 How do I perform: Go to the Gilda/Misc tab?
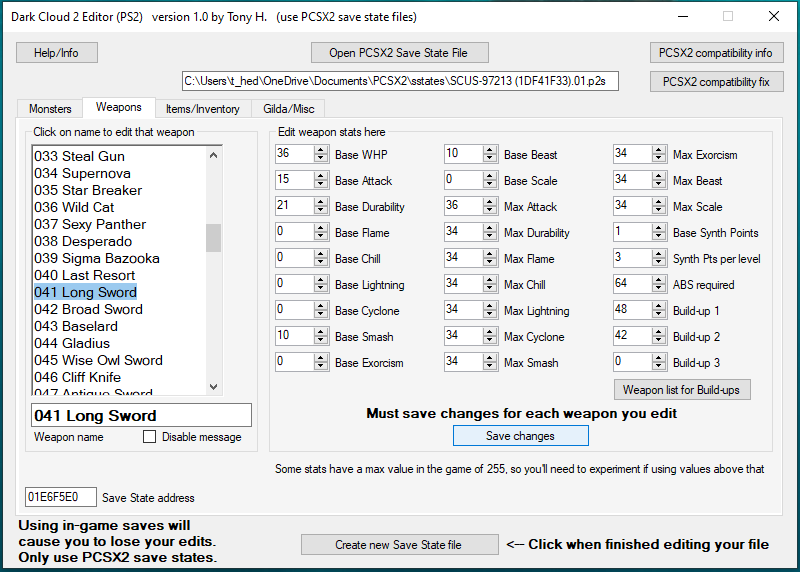point(289,109)
